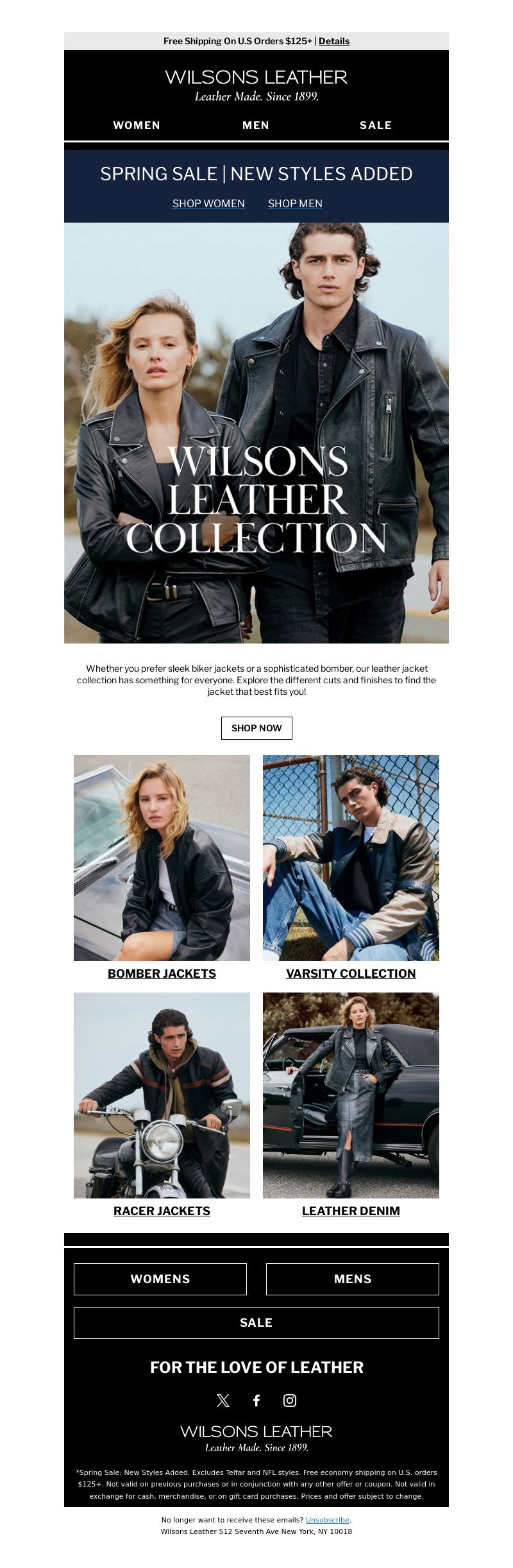The height and width of the screenshot is (1568, 513).
Task: Open the VARSITY COLLECTION link
Action: click(x=351, y=973)
